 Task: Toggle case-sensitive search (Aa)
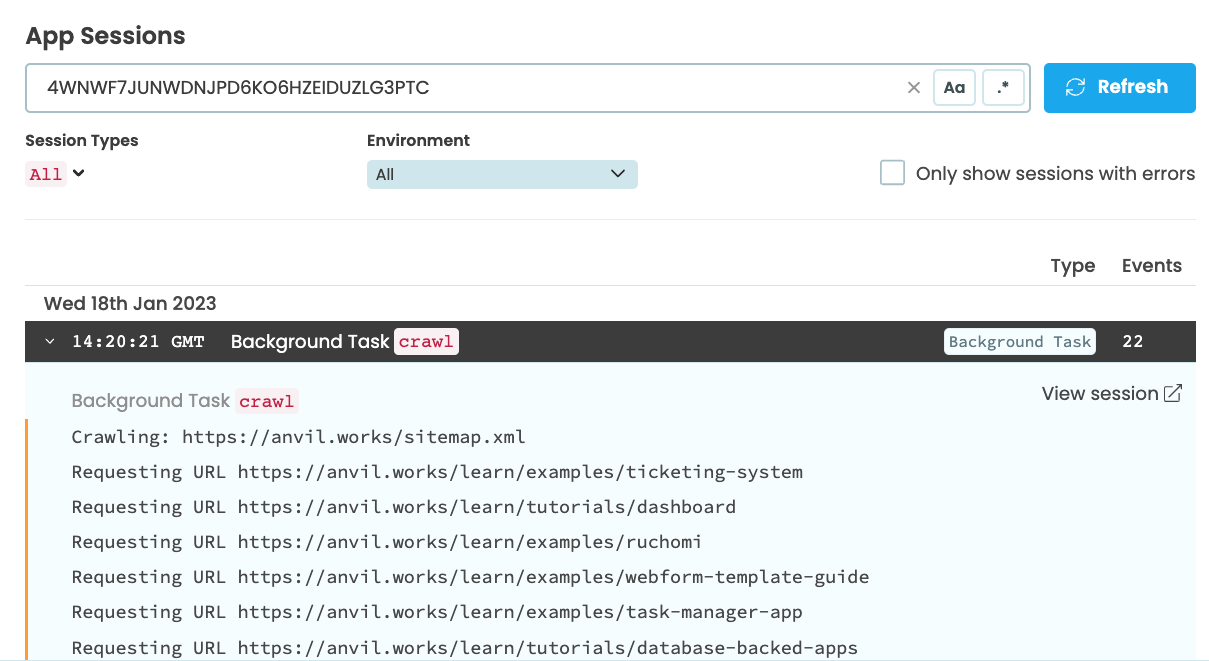pyautogui.click(x=954, y=88)
